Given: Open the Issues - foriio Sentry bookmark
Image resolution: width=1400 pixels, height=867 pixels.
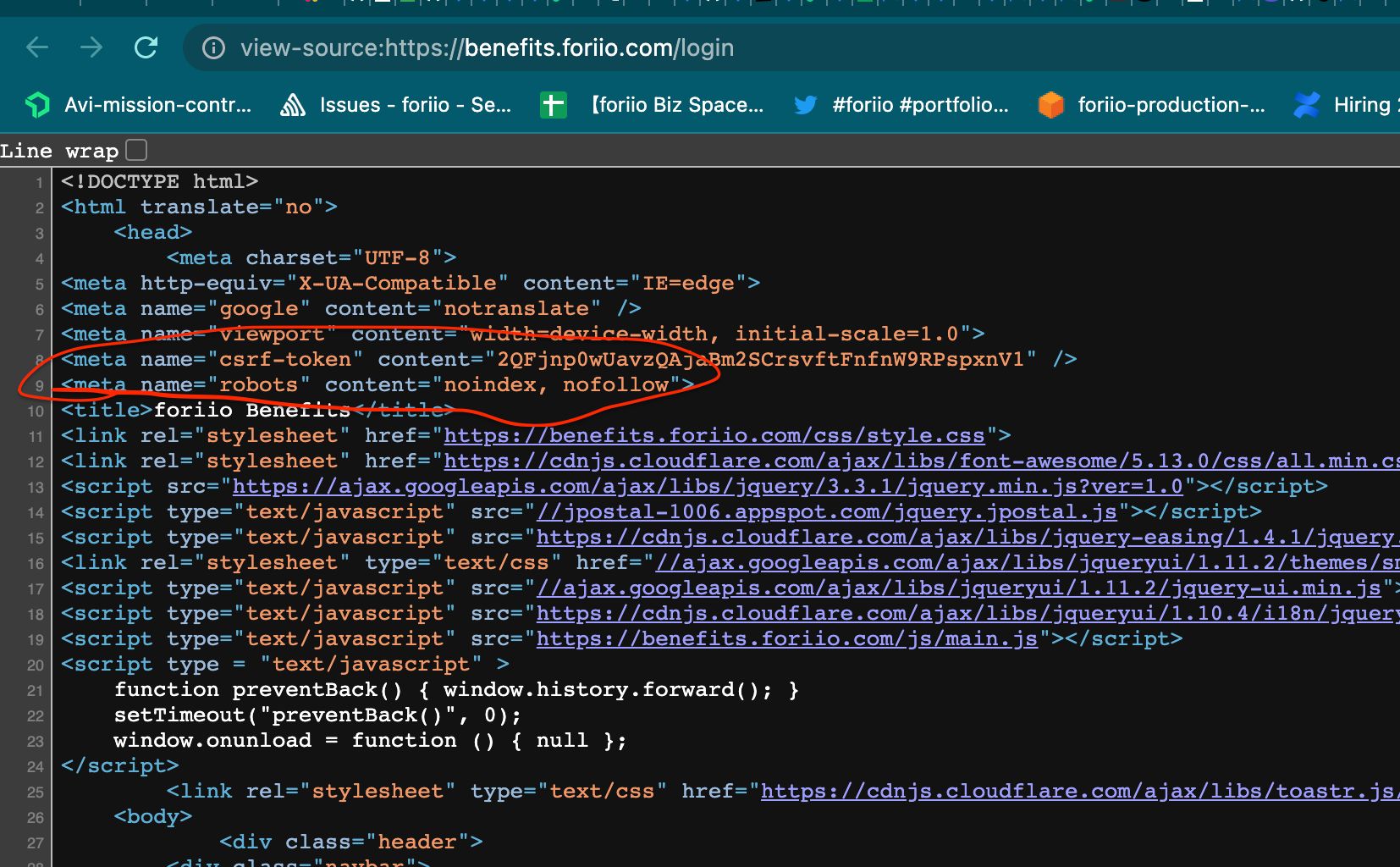Looking at the screenshot, I should tap(396, 105).
